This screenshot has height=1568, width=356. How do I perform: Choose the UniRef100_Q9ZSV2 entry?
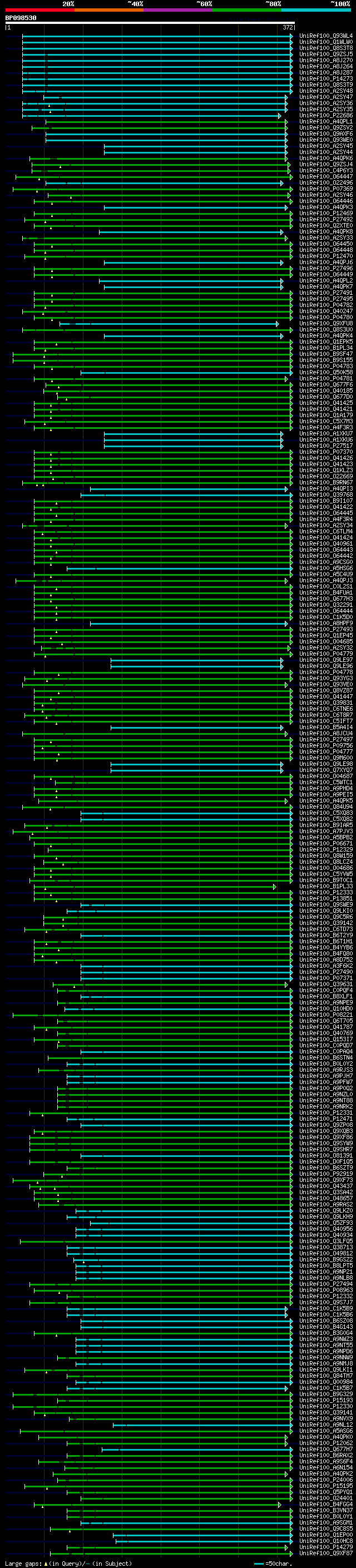coord(325,128)
